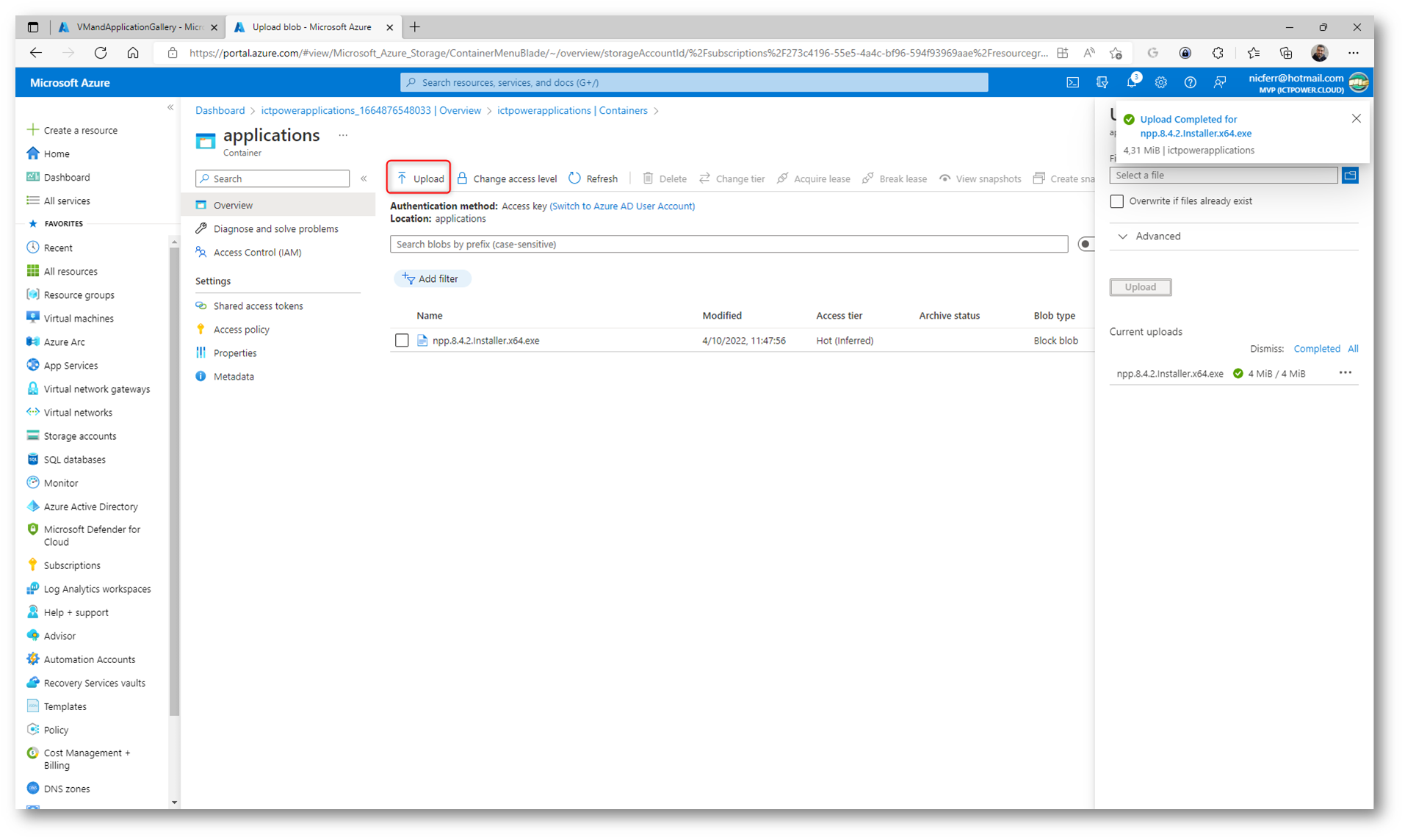
Task: Open Virtual machines in the sidebar
Action: click(x=78, y=319)
